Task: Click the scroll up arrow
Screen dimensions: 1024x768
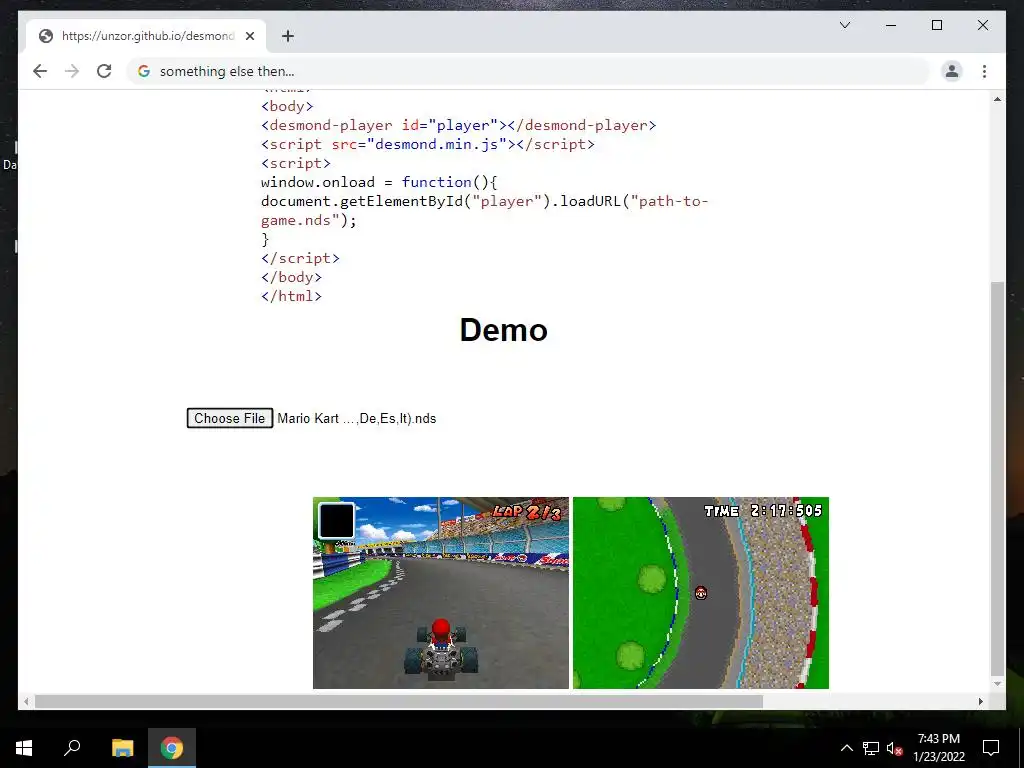Action: pos(997,99)
